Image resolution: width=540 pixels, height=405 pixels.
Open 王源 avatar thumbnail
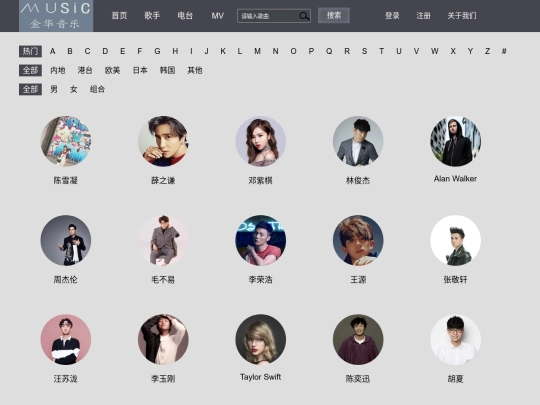pyautogui.click(x=358, y=240)
